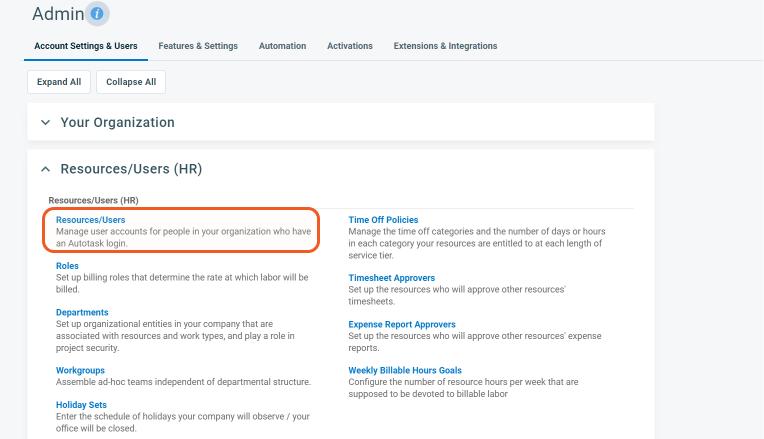Open Weekly Billable Hours Goals link
Image resolution: width=764 pixels, height=439 pixels.
[405, 370]
